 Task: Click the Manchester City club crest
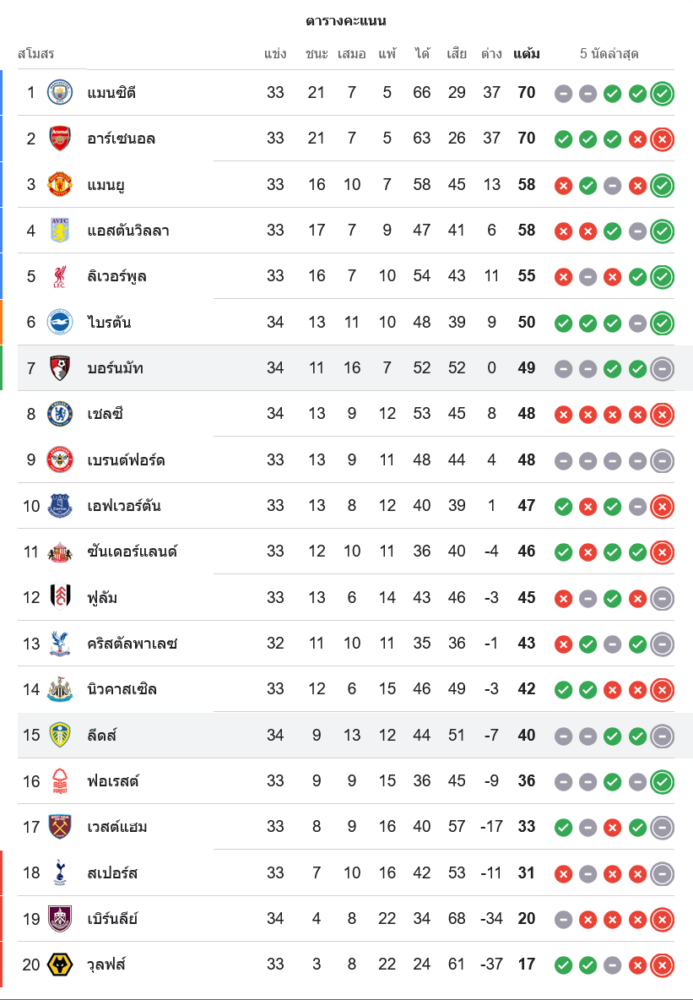[60, 93]
